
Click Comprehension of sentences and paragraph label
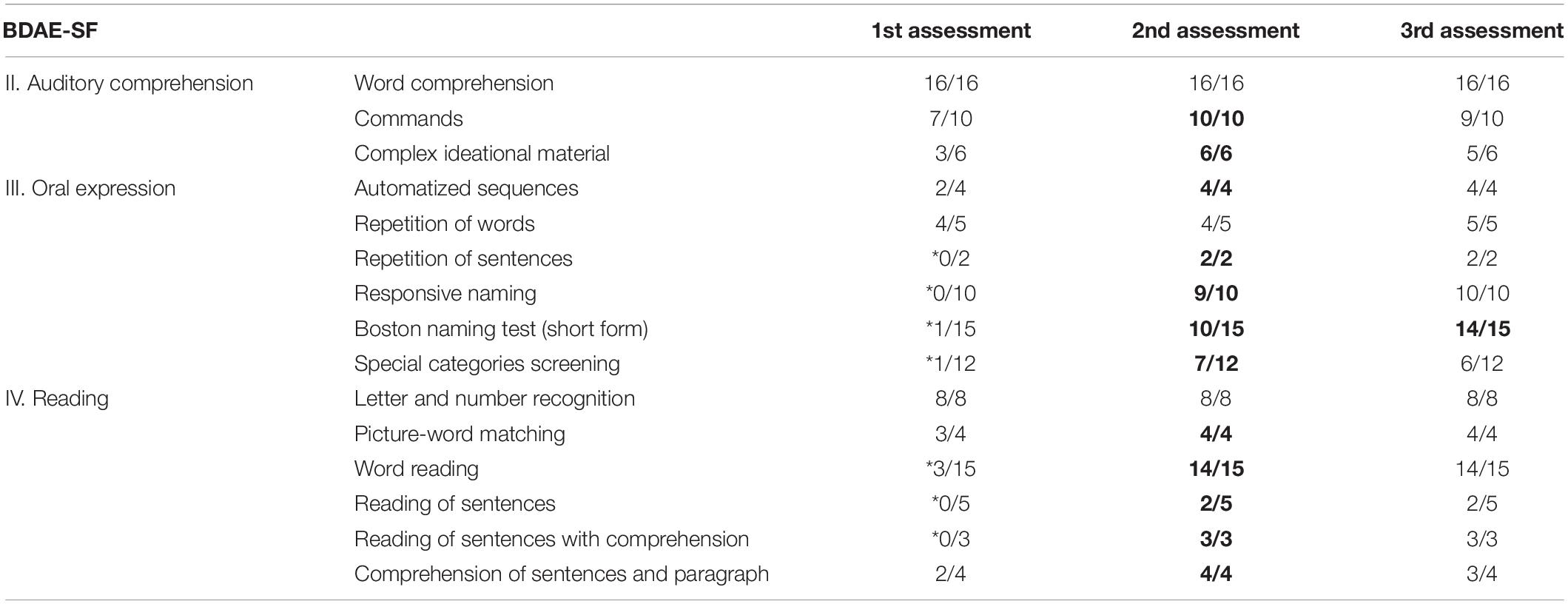point(562,574)
